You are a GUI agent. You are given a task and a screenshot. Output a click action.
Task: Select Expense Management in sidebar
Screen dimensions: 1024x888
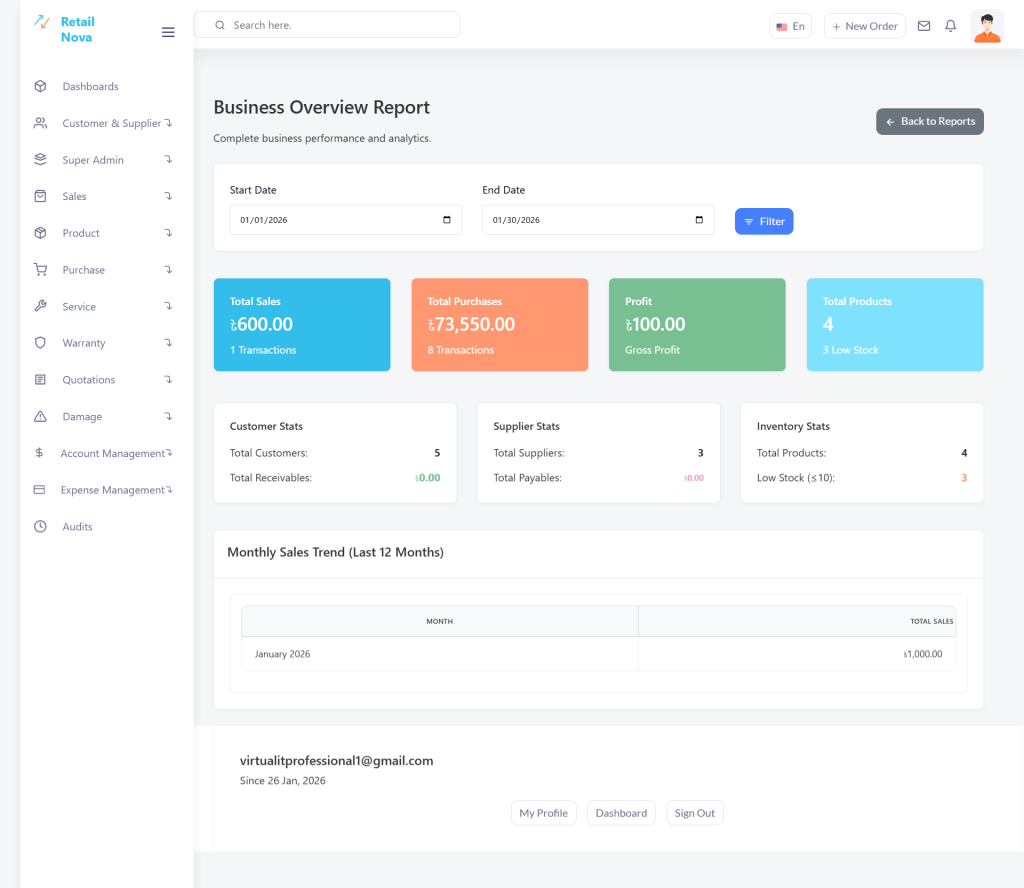(112, 490)
